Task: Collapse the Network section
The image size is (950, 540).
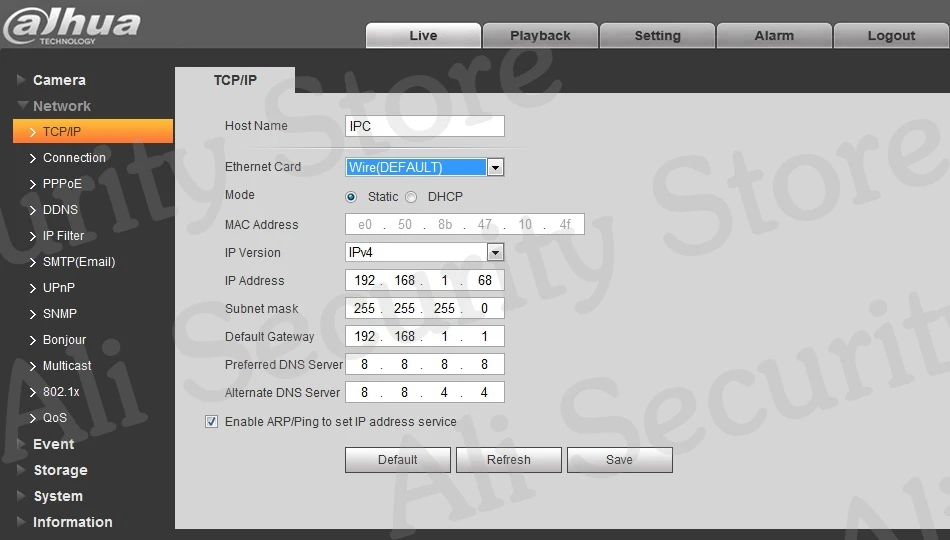Action: point(62,106)
